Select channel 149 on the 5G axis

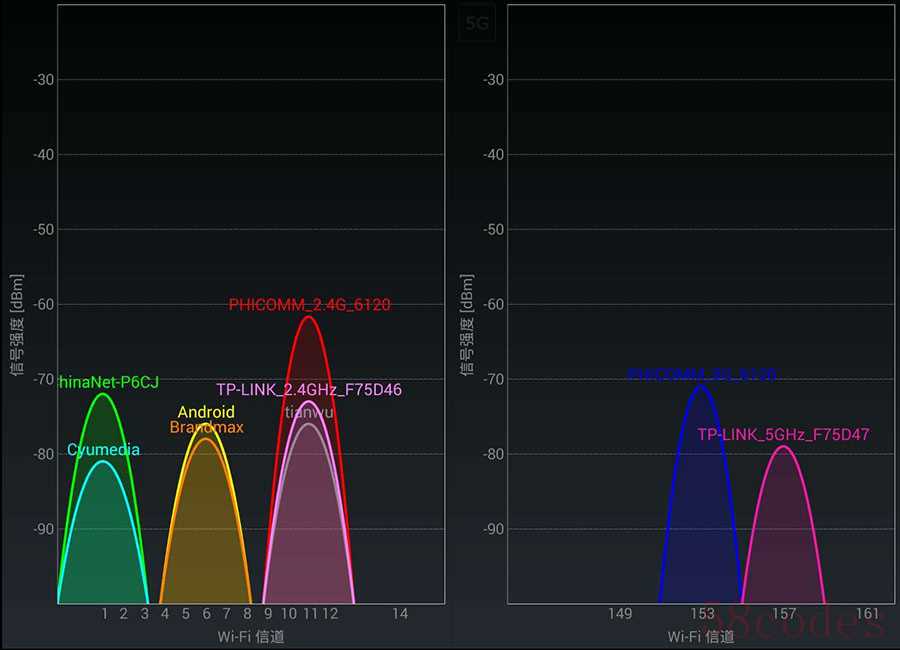(620, 614)
